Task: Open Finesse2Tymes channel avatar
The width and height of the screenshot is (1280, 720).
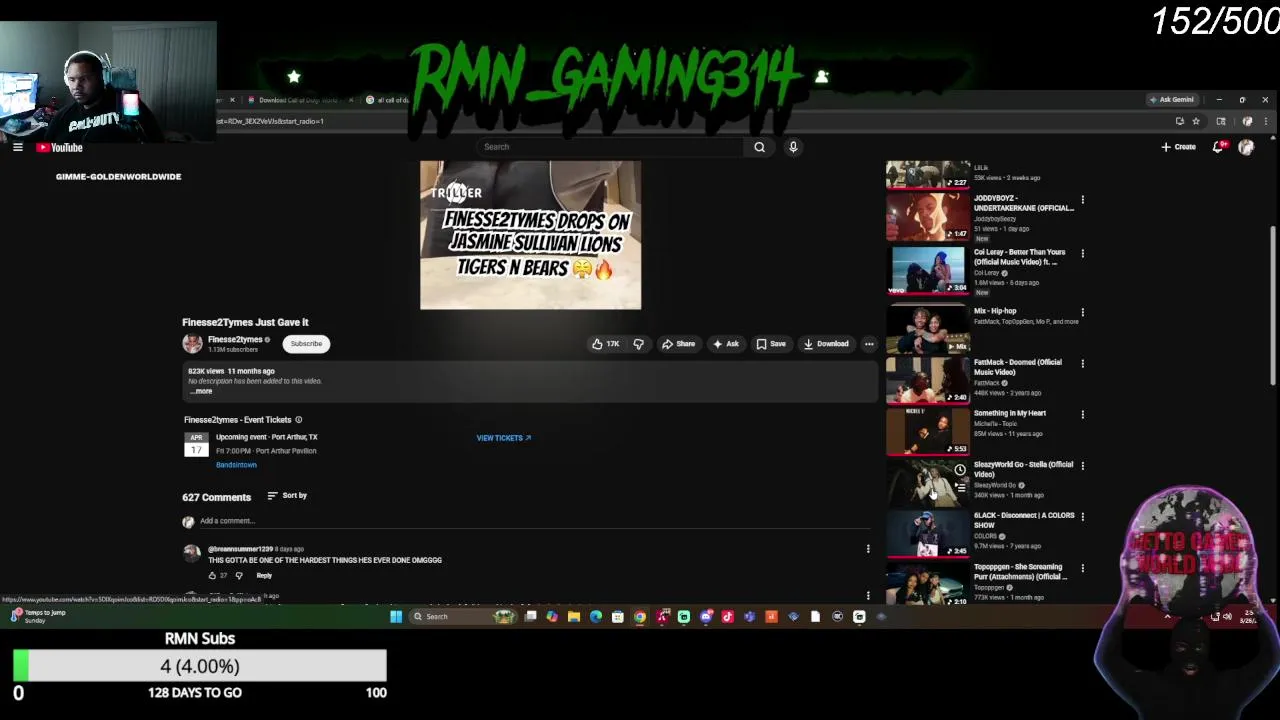Action: click(192, 344)
